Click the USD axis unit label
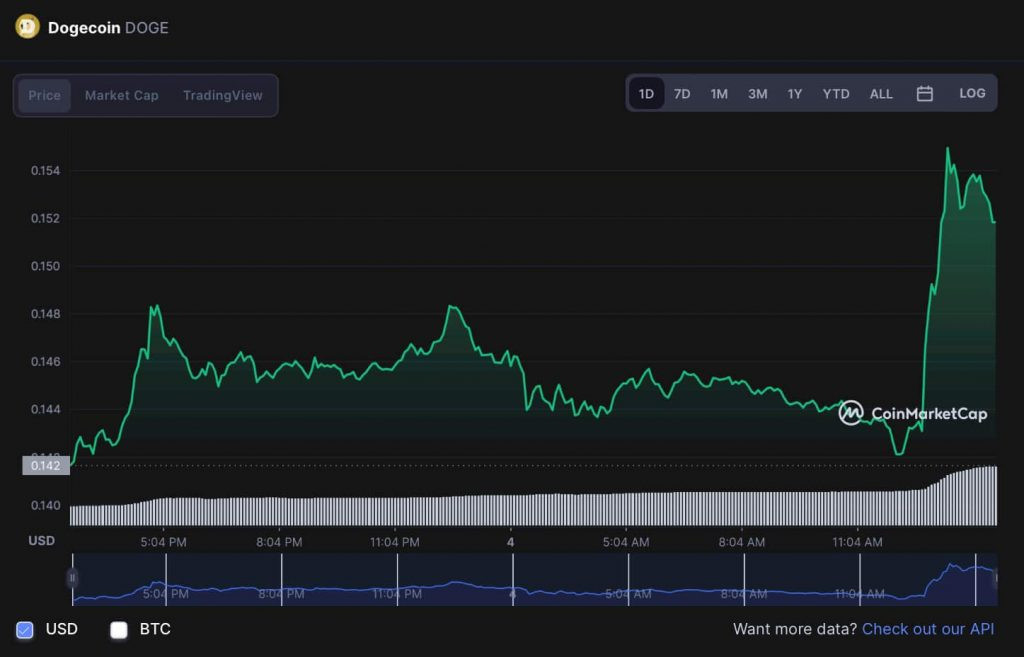1024x657 pixels. click(41, 541)
